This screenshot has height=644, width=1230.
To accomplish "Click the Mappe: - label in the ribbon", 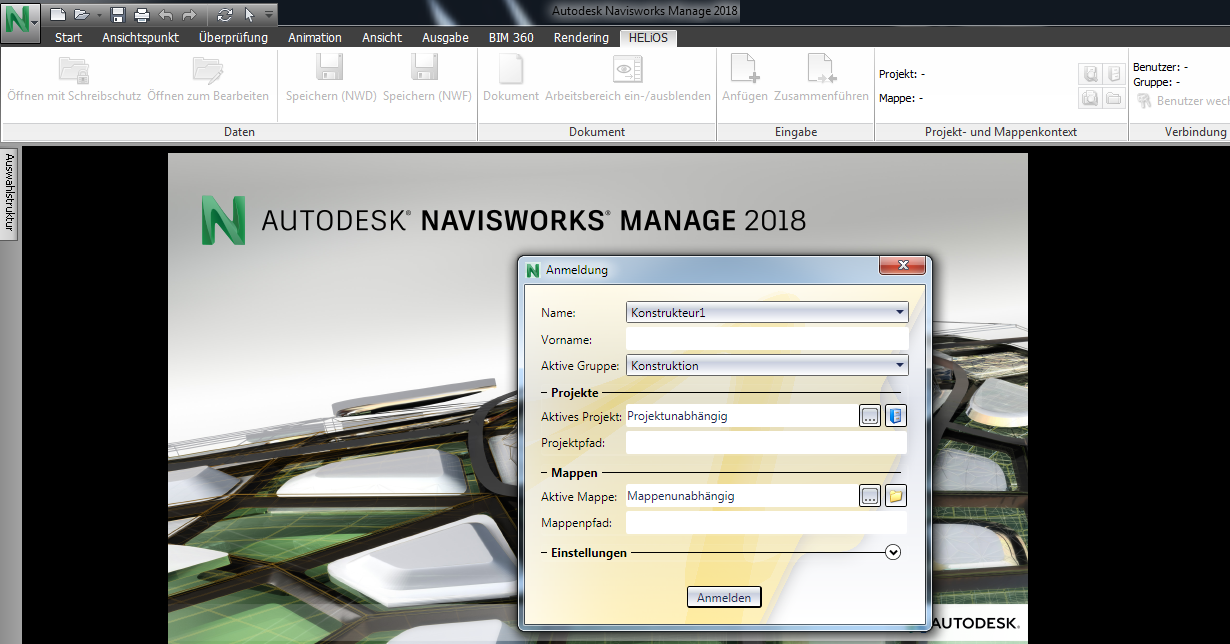I will click(x=901, y=98).
